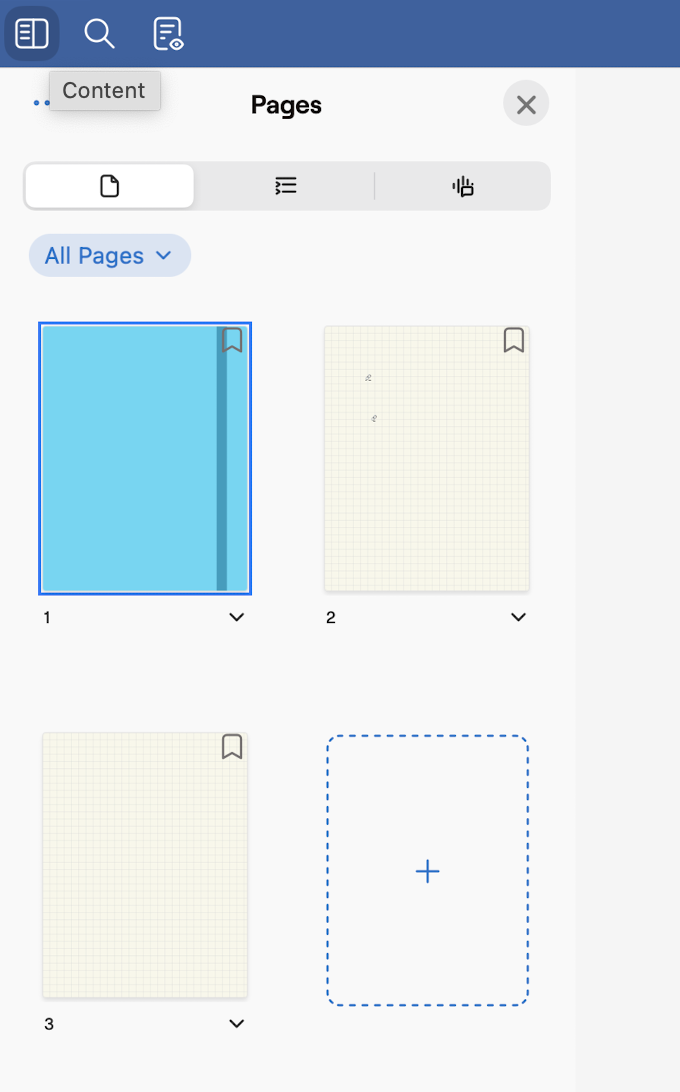
Task: Click the plus icon to add a page
Action: 427,871
